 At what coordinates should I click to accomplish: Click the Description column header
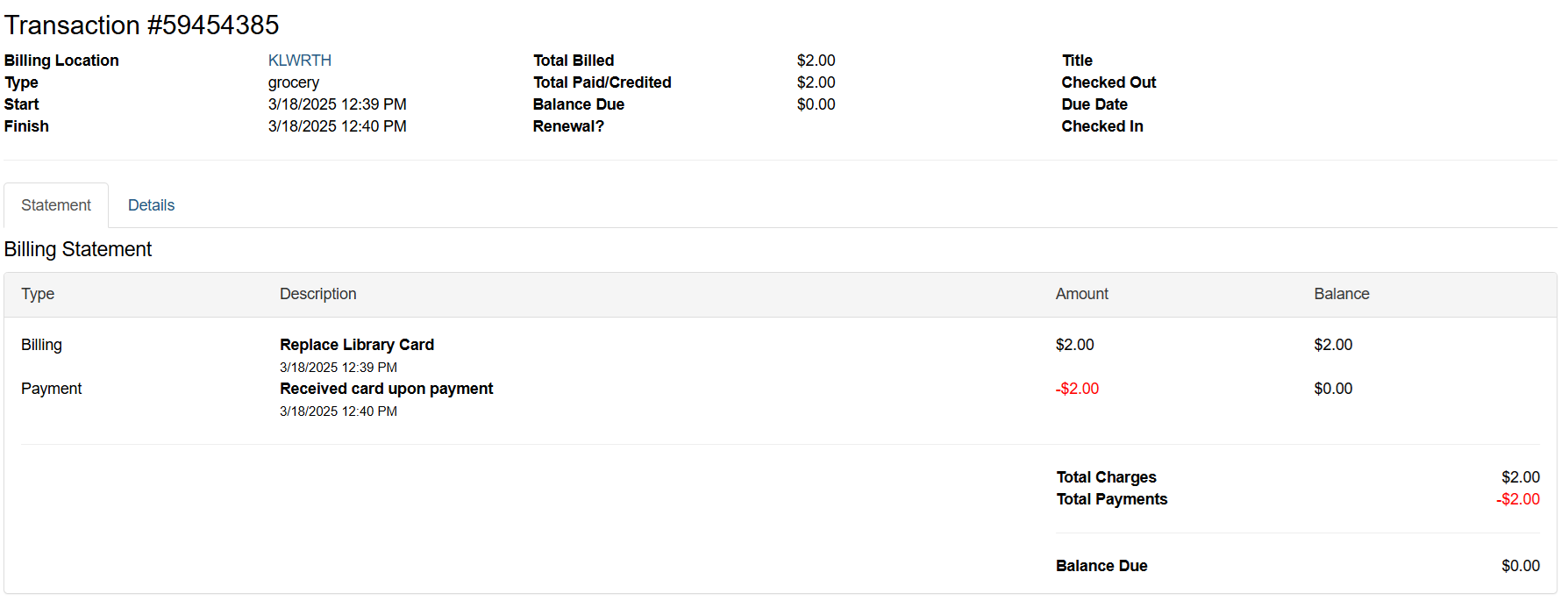(x=317, y=294)
